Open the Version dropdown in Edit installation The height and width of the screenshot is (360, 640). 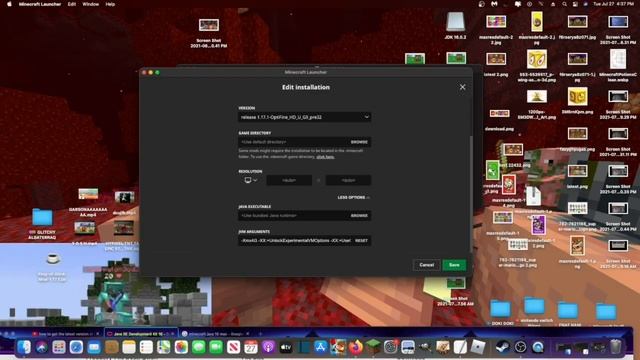(304, 117)
